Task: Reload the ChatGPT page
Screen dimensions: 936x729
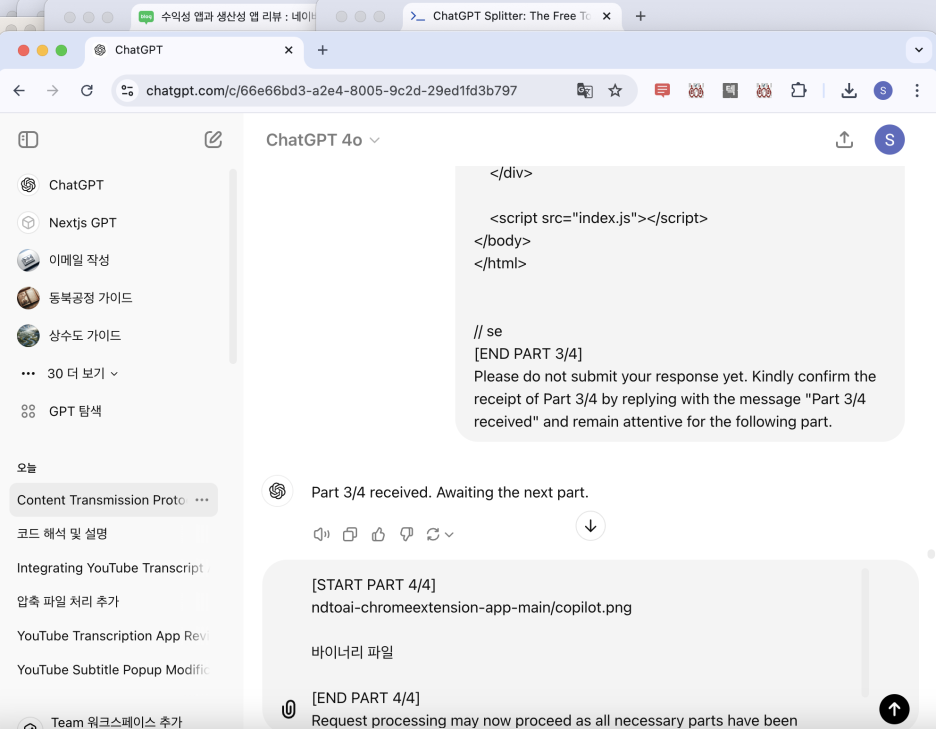Action: coord(87,91)
